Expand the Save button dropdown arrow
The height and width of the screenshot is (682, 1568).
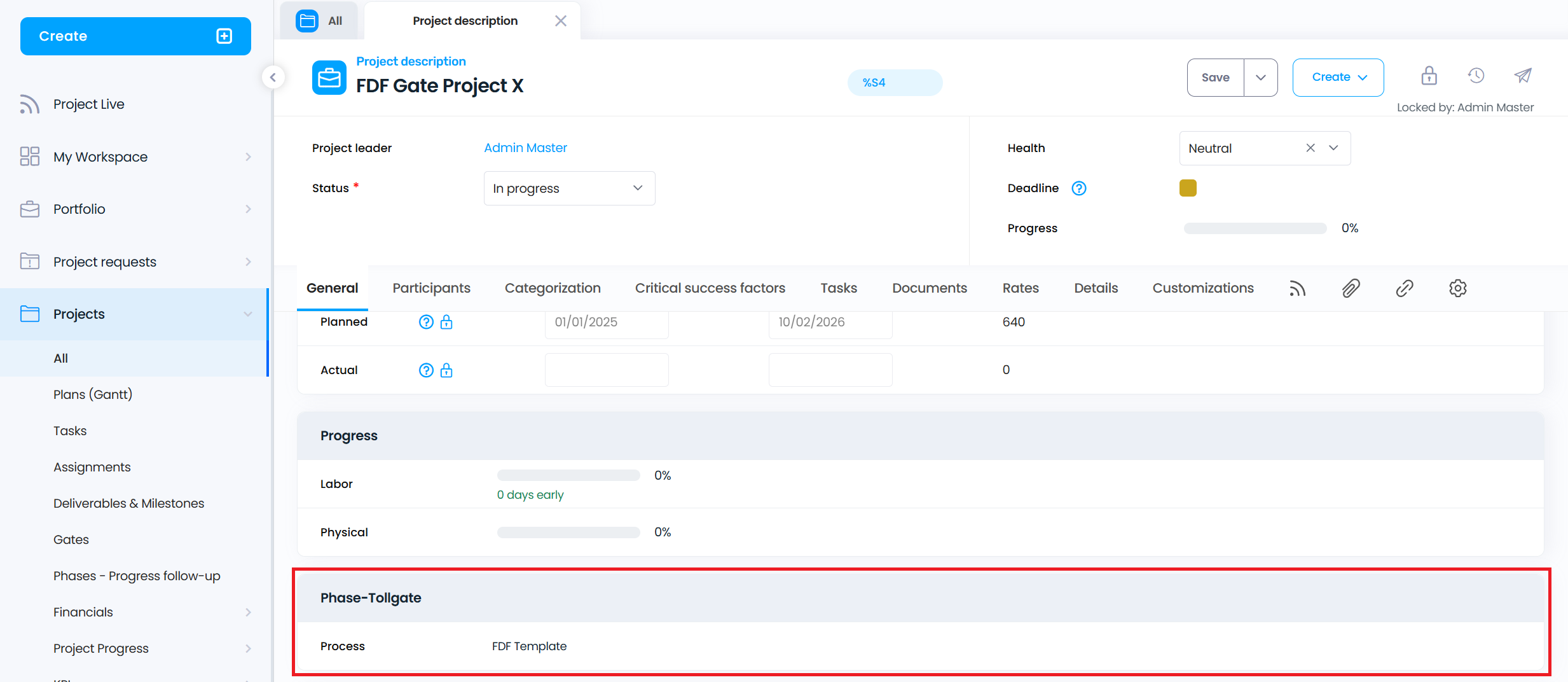[x=1260, y=78]
